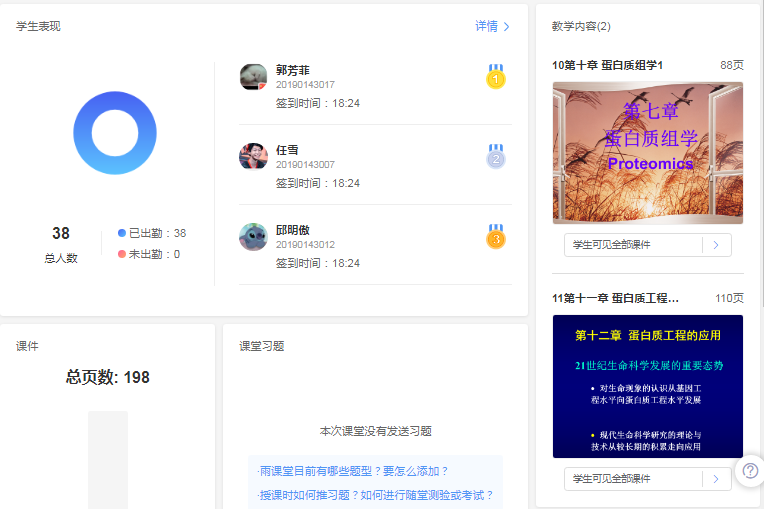
Task: Click 邱明傲's profile avatar
Action: click(x=253, y=237)
